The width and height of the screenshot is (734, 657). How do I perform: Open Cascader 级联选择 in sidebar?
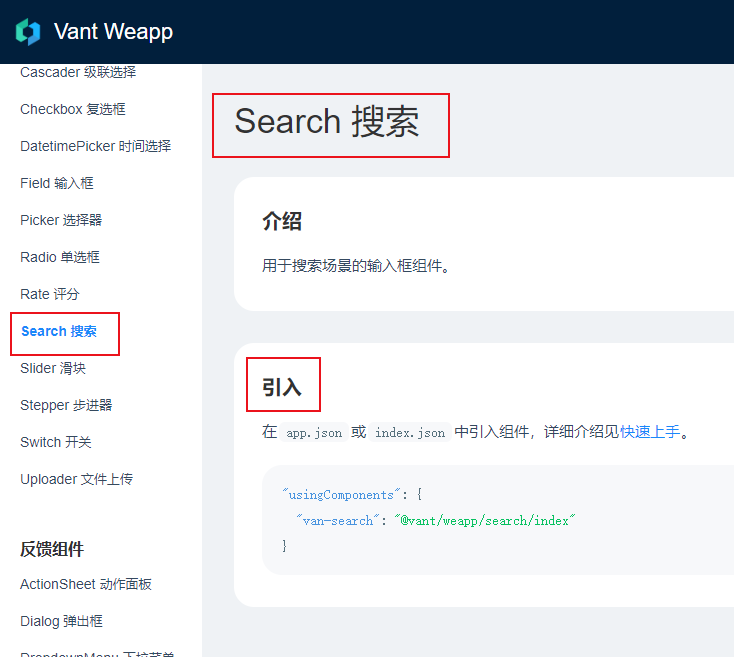(x=78, y=73)
